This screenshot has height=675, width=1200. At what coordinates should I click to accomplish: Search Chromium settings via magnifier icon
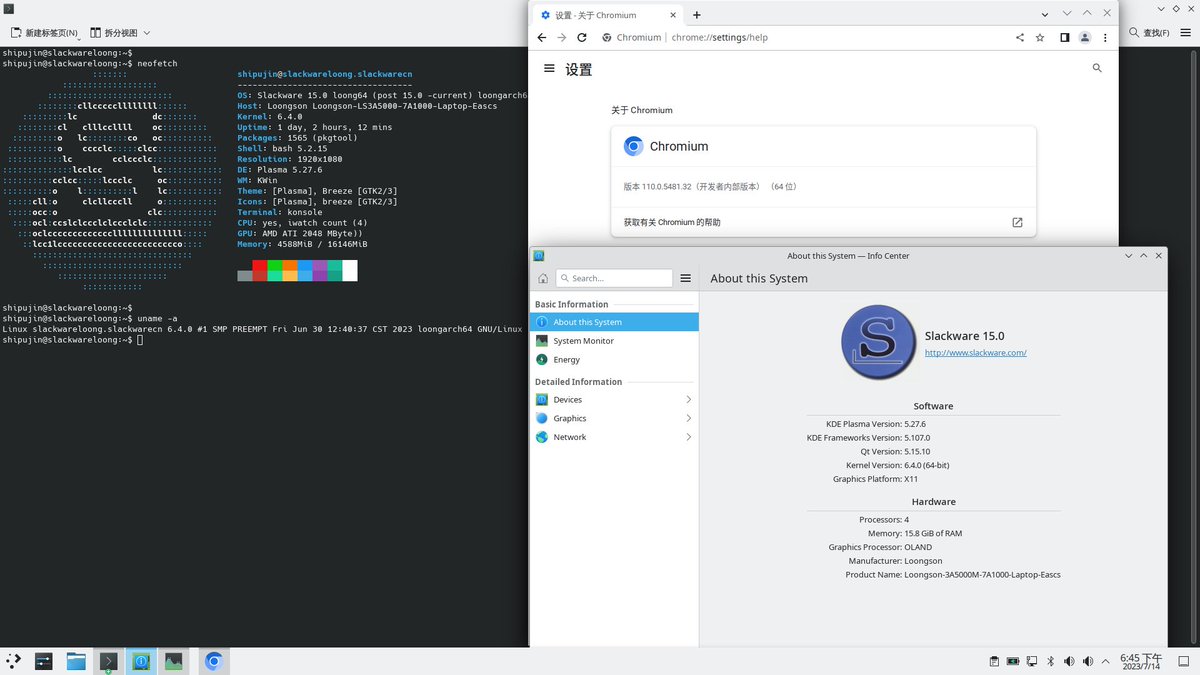[x=1097, y=68]
